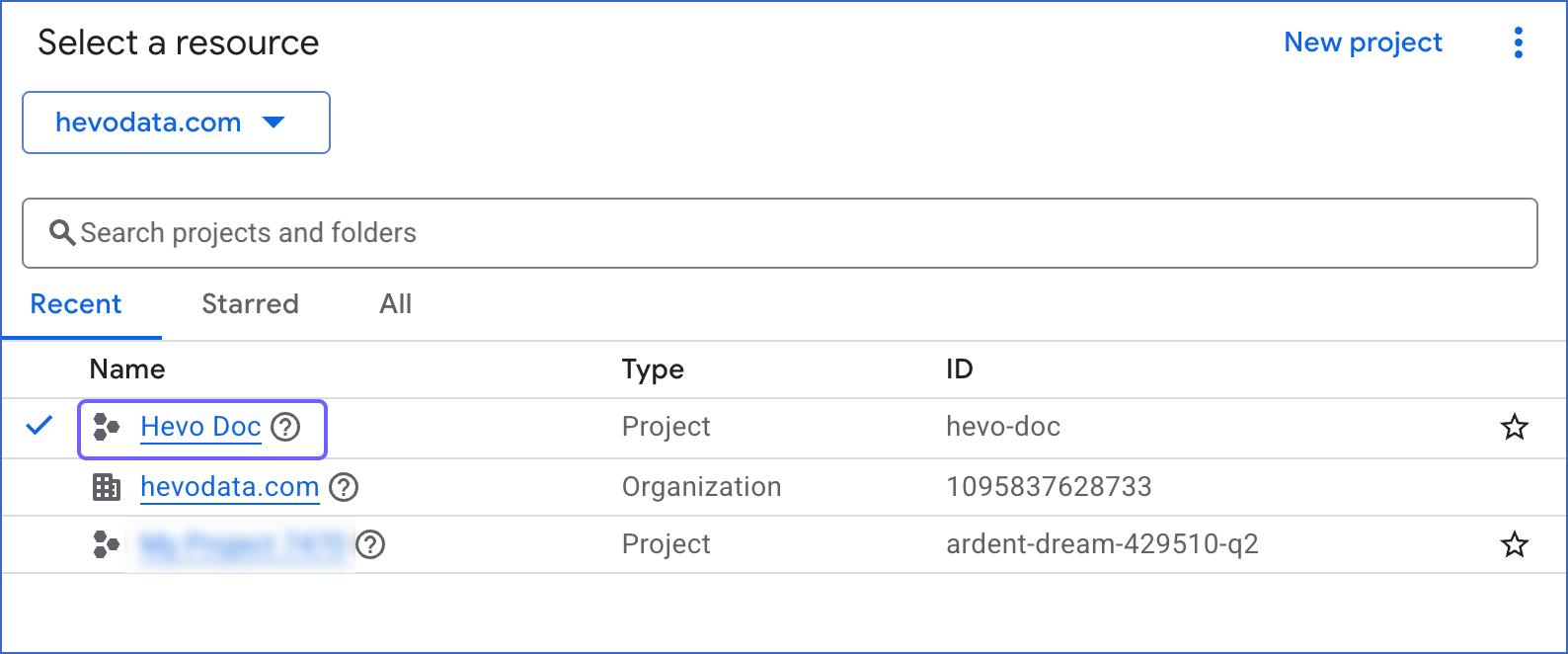The height and width of the screenshot is (654, 1568).
Task: Click the selected checkmark beside Hevo Doc
Action: (x=39, y=426)
